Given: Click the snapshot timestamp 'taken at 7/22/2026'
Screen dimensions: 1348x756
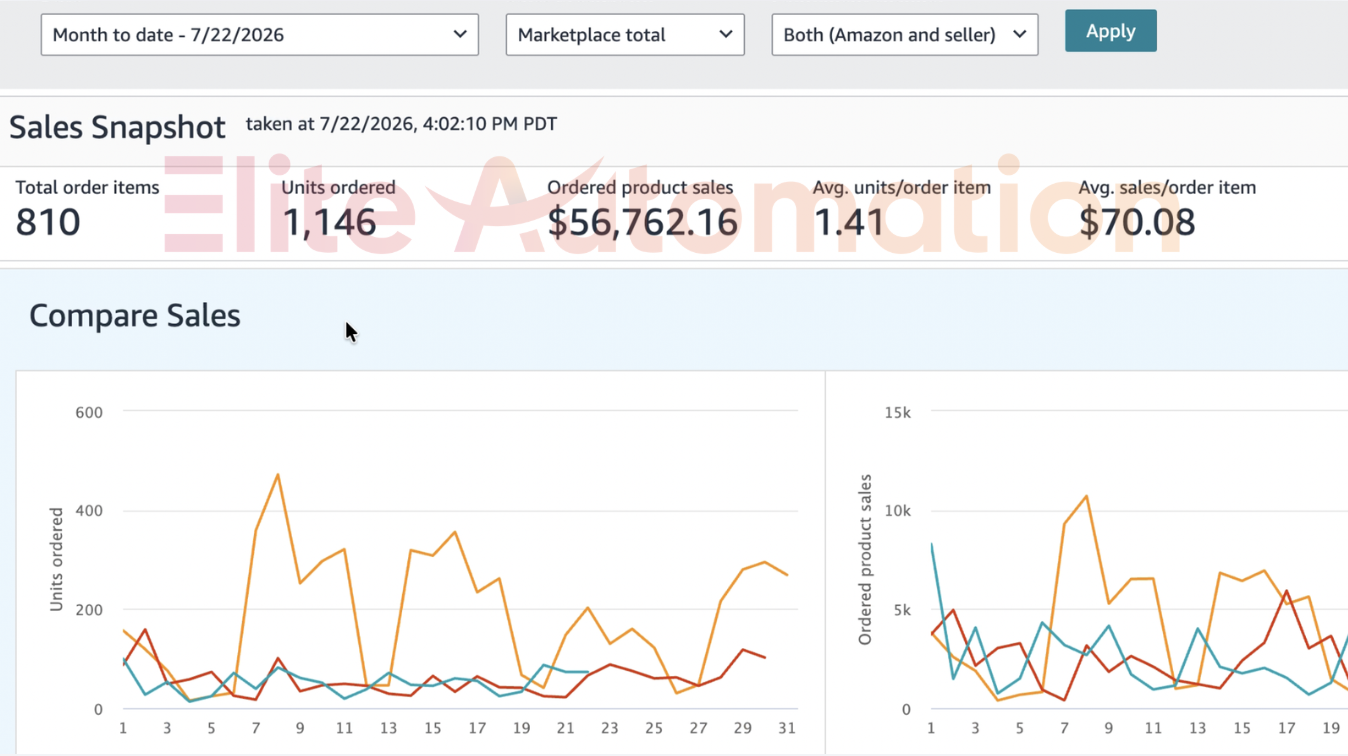Looking at the screenshot, I should [x=401, y=124].
